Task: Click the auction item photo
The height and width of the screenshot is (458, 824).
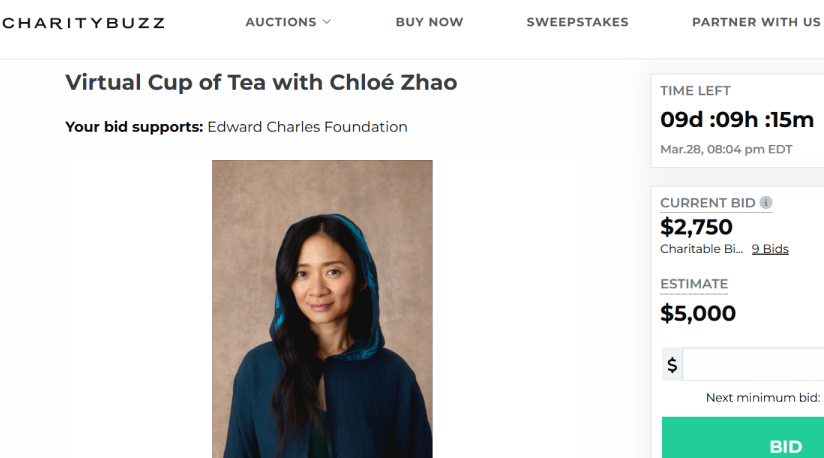Action: [322, 308]
